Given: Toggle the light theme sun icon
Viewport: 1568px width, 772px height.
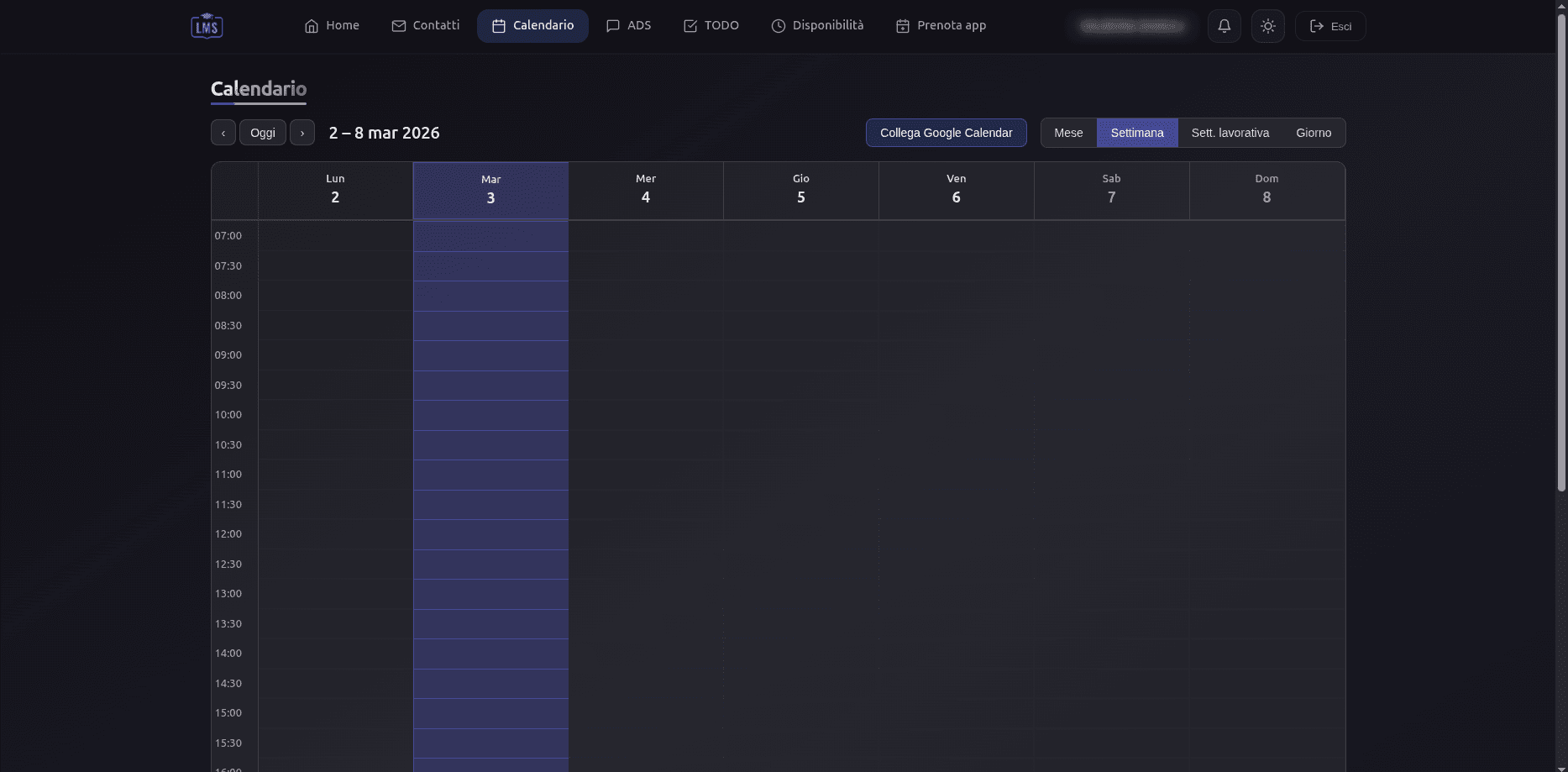Looking at the screenshot, I should pos(1267,26).
